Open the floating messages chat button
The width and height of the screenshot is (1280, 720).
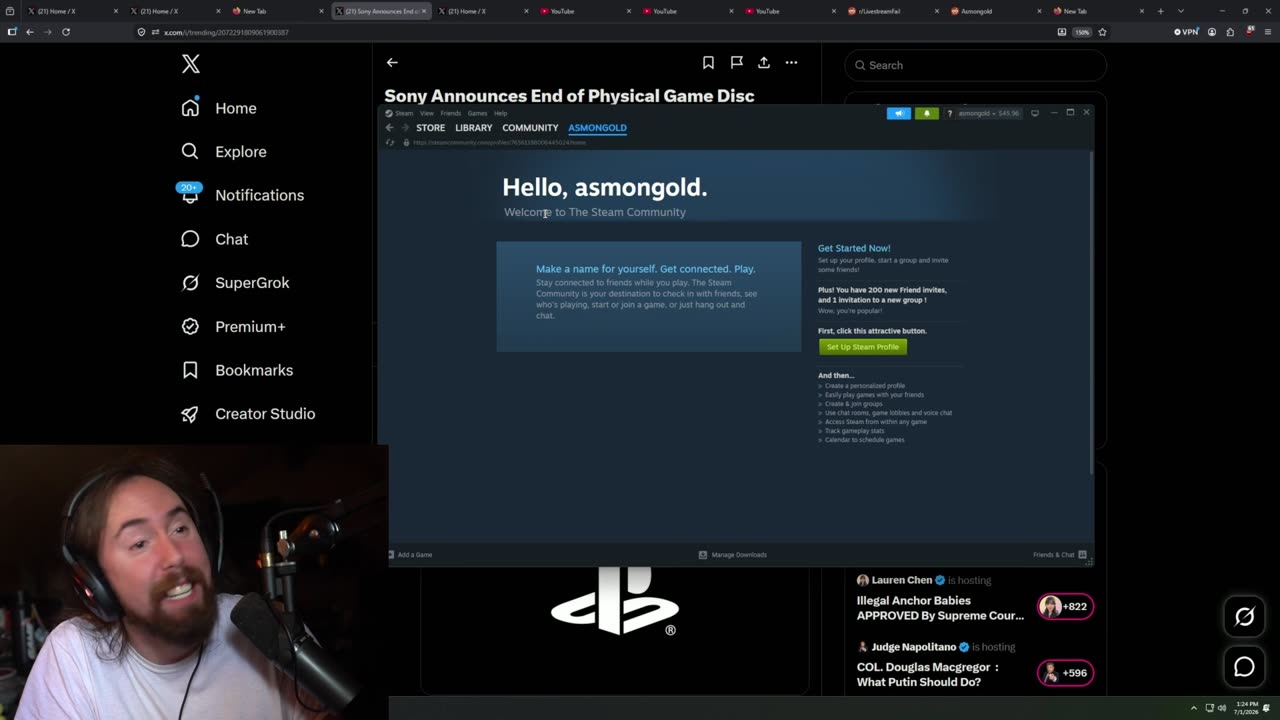[x=1244, y=666]
